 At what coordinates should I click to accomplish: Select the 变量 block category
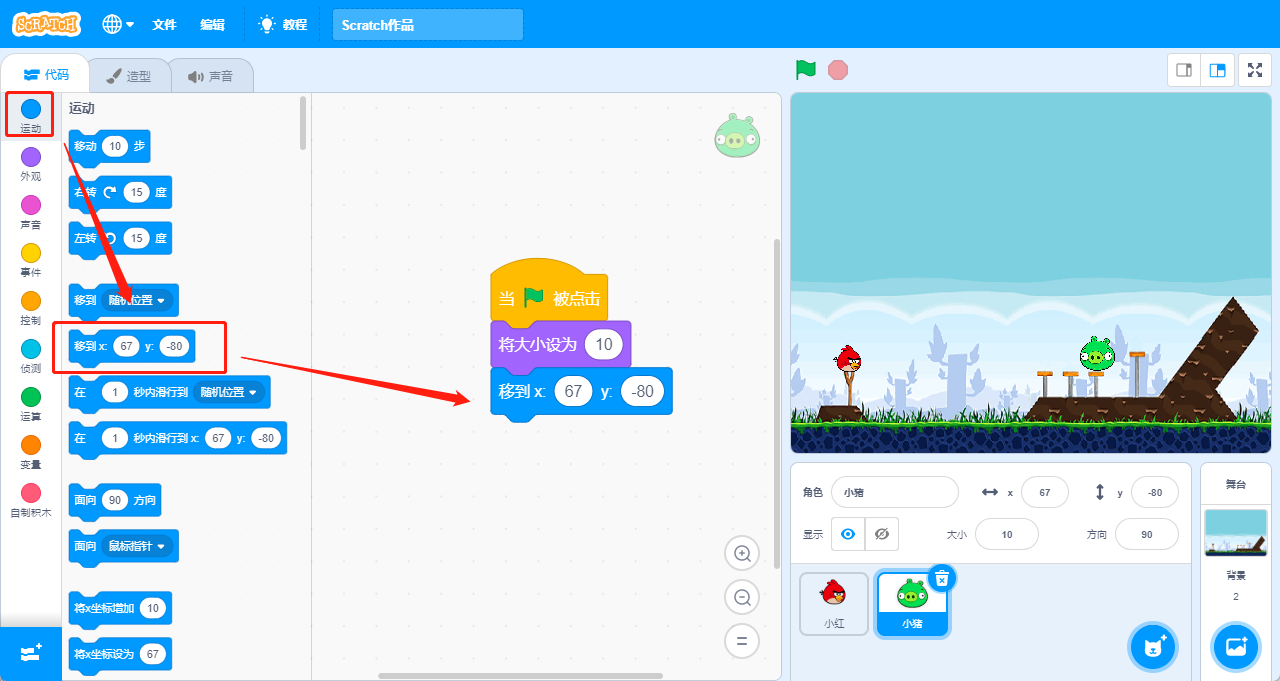31,452
